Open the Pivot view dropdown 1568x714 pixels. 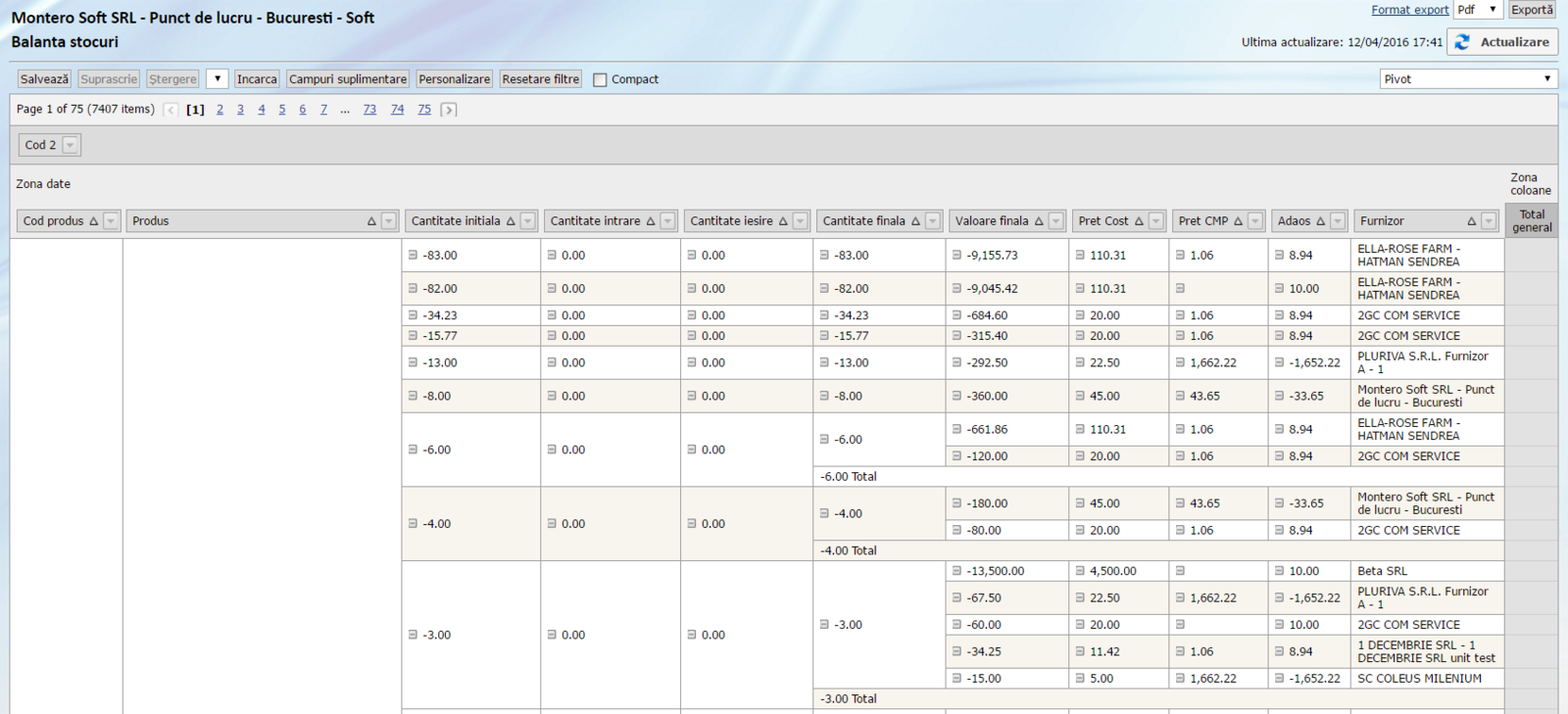point(1467,79)
